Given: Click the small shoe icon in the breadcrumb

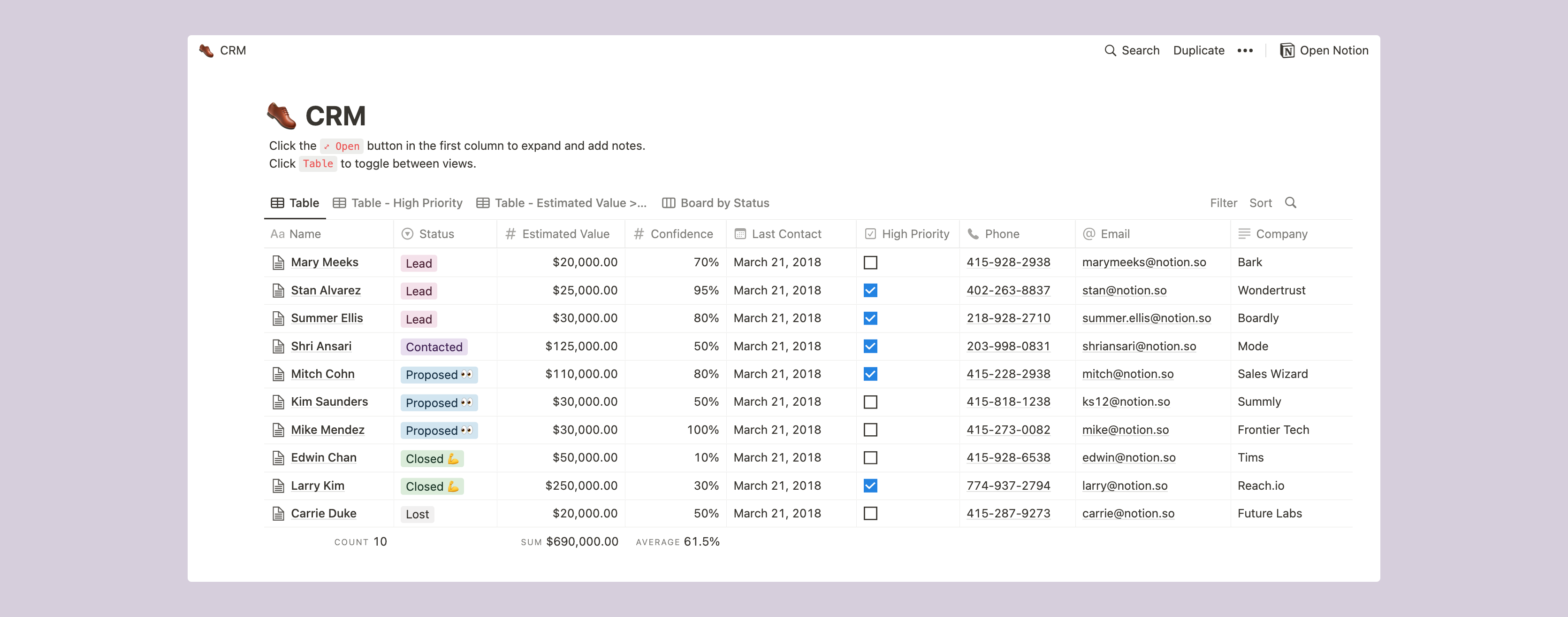Looking at the screenshot, I should pos(206,51).
